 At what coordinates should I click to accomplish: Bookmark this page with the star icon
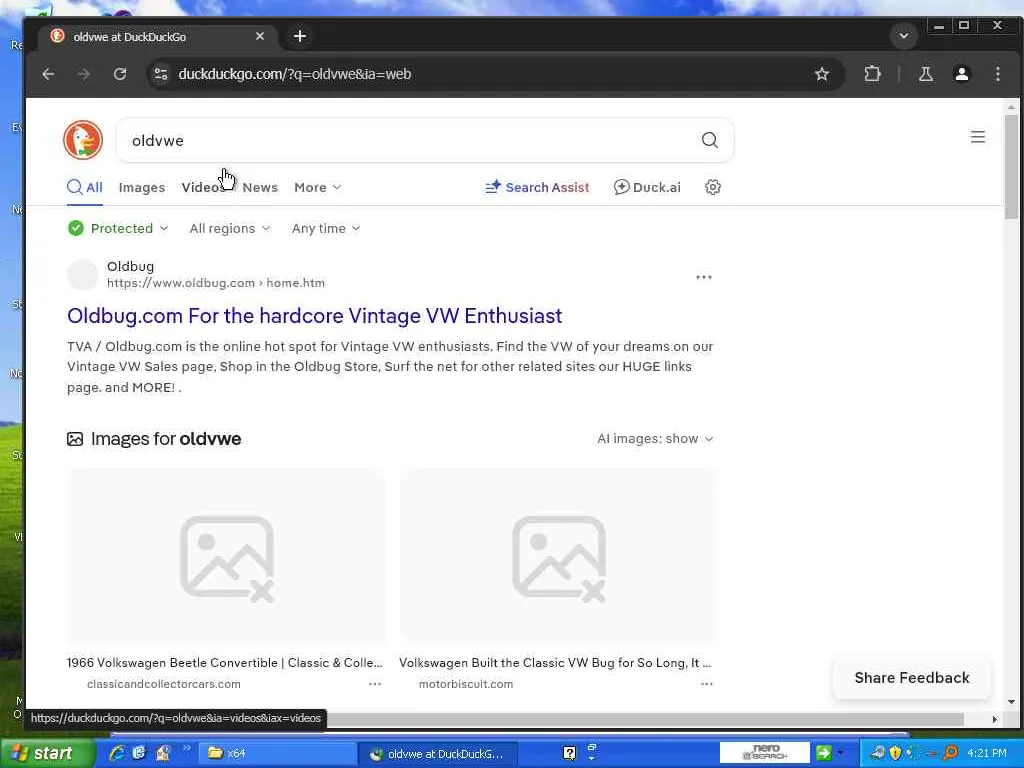click(x=822, y=74)
